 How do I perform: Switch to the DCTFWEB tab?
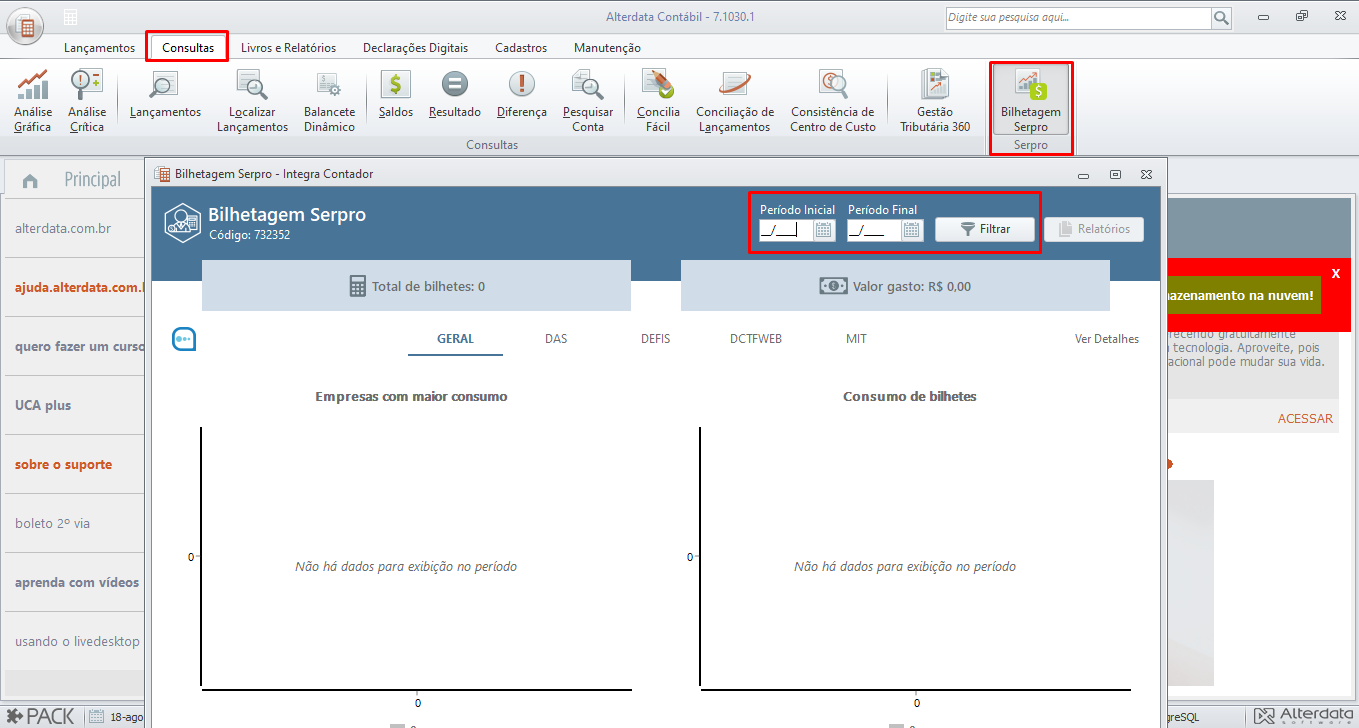756,339
